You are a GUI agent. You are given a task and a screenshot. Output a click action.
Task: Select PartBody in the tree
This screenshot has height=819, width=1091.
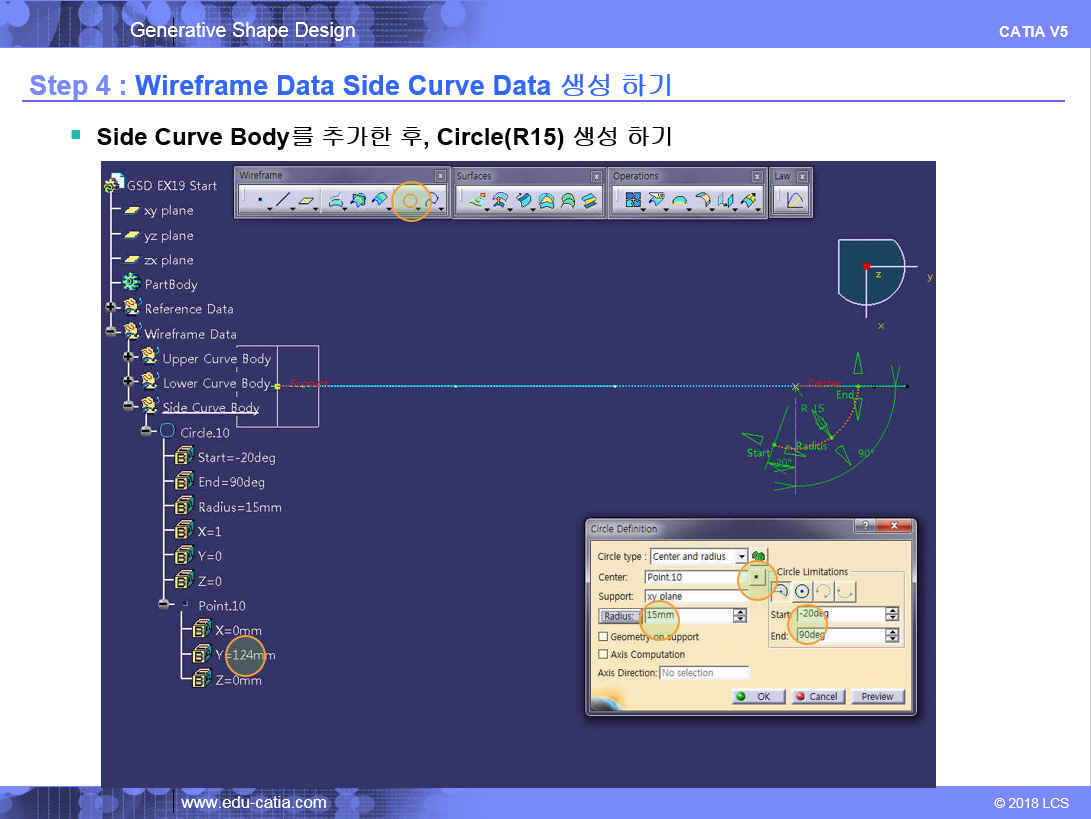coord(170,284)
